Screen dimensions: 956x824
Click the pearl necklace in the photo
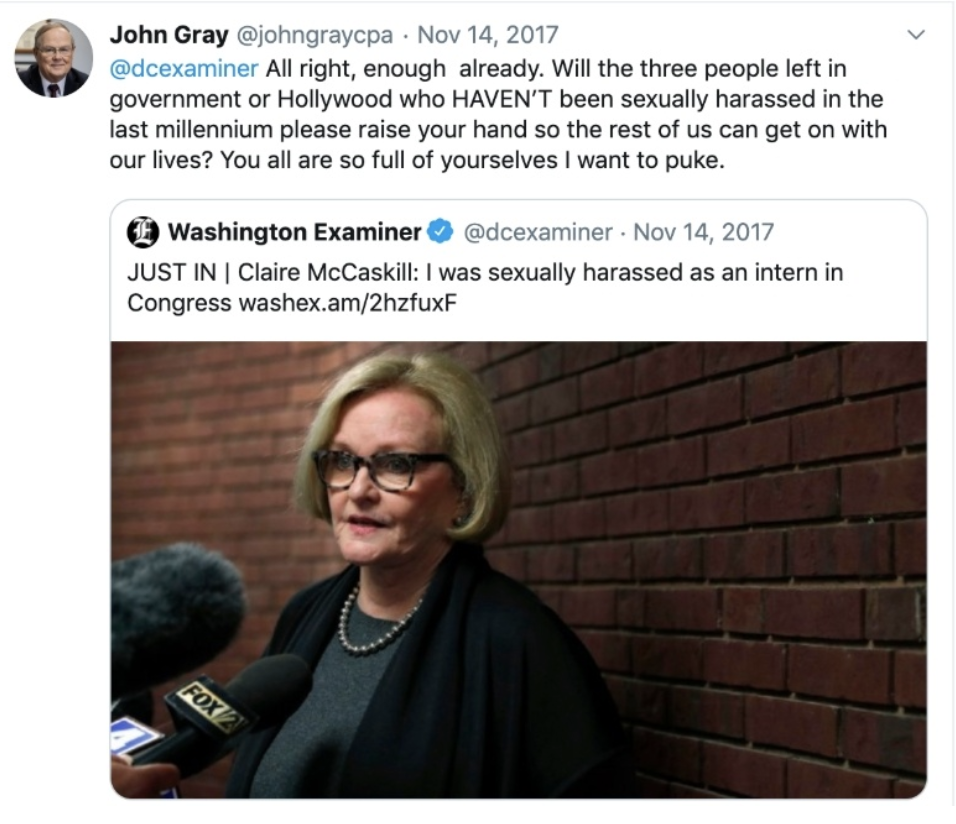[x=372, y=623]
